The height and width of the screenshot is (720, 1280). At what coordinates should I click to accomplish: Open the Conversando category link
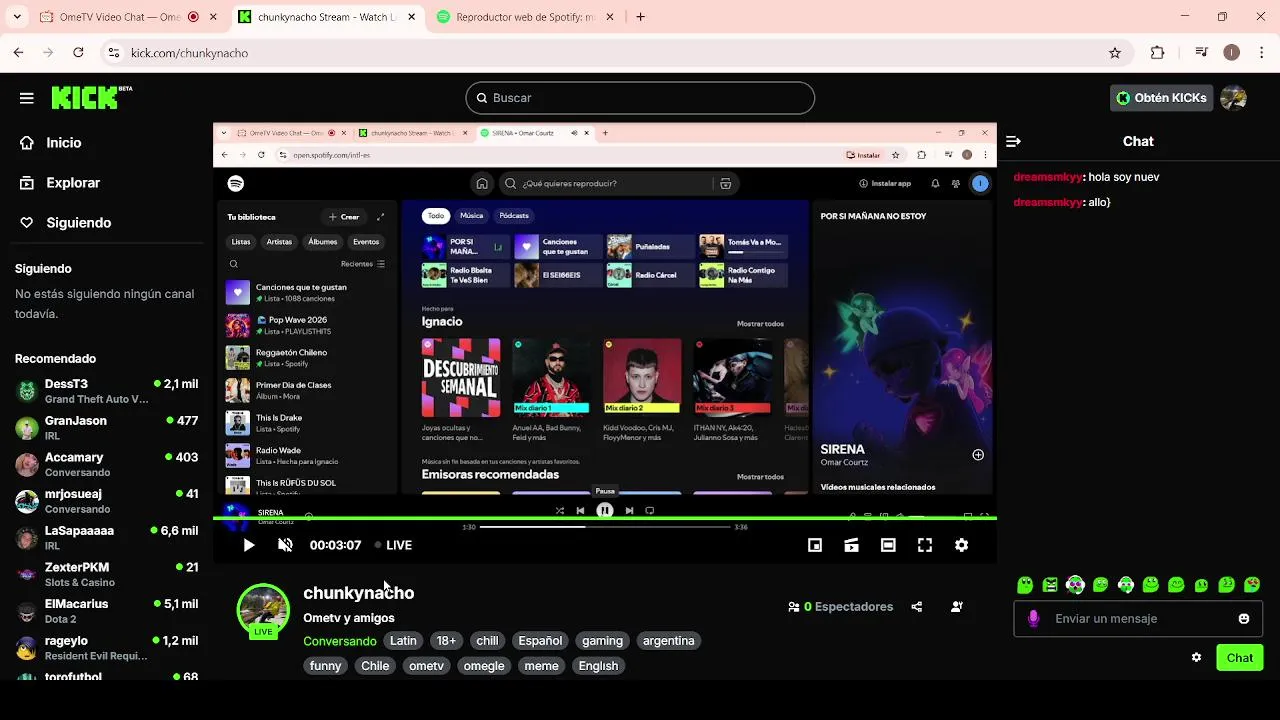pos(340,641)
